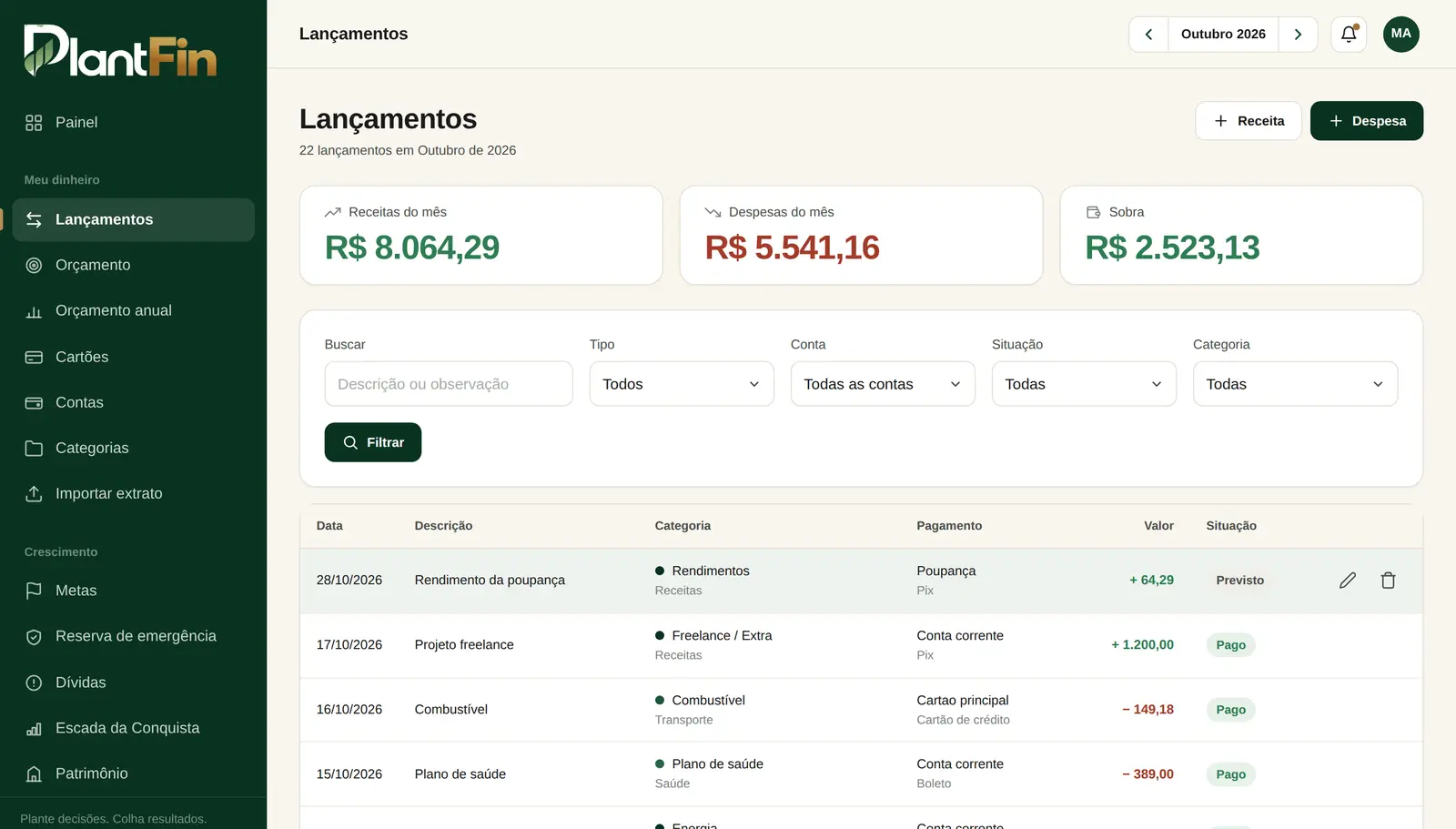
Task: Open the Tipo dropdown
Action: point(682,384)
